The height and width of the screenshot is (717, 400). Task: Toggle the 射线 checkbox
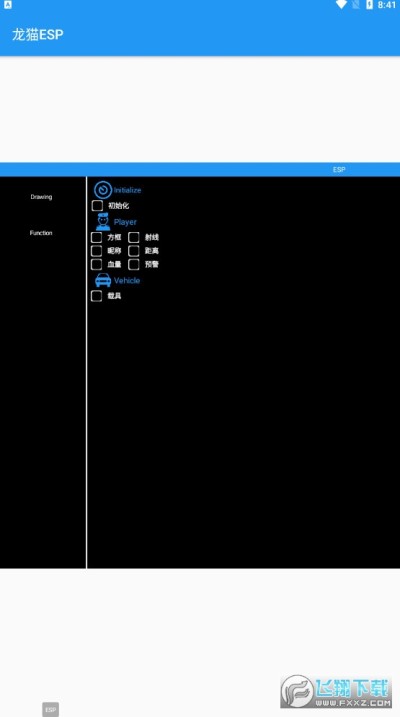(x=133, y=237)
